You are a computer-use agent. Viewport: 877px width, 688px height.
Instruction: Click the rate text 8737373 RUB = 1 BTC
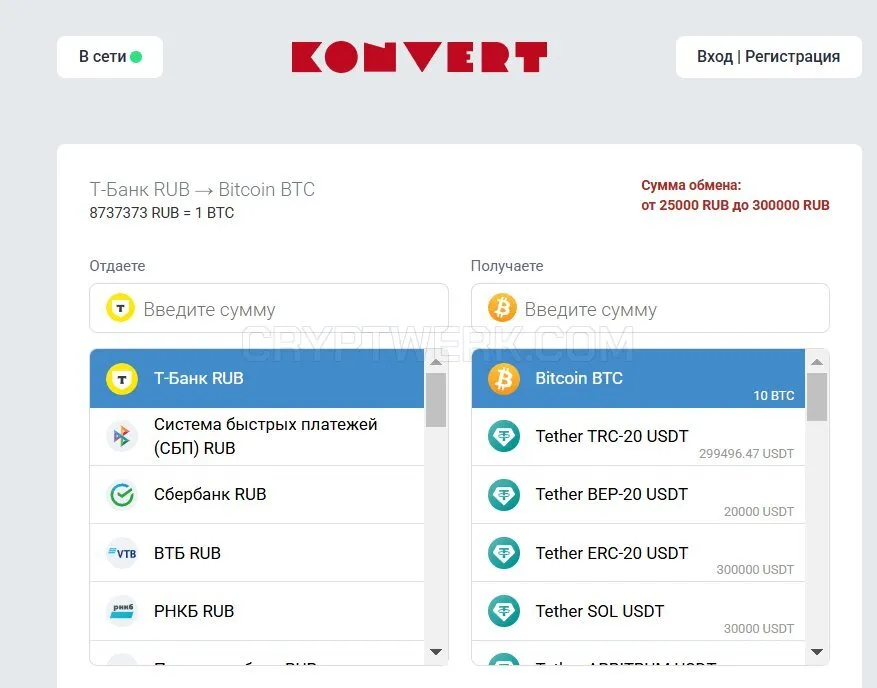(x=162, y=213)
